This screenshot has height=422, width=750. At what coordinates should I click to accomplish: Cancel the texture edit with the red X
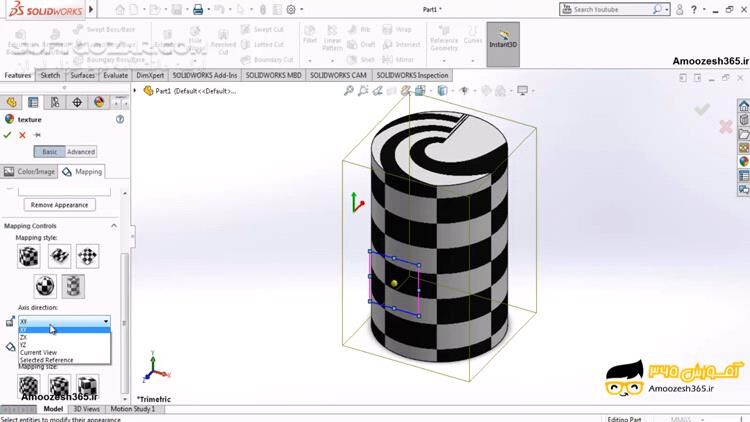pyautogui.click(x=22, y=135)
